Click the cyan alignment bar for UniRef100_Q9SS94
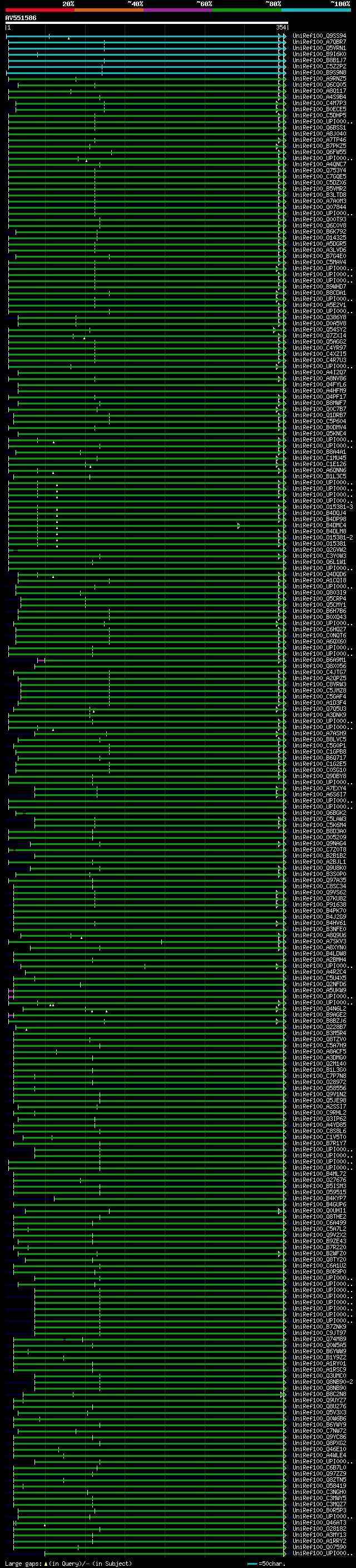The height and width of the screenshot is (1568, 356). tap(146, 36)
